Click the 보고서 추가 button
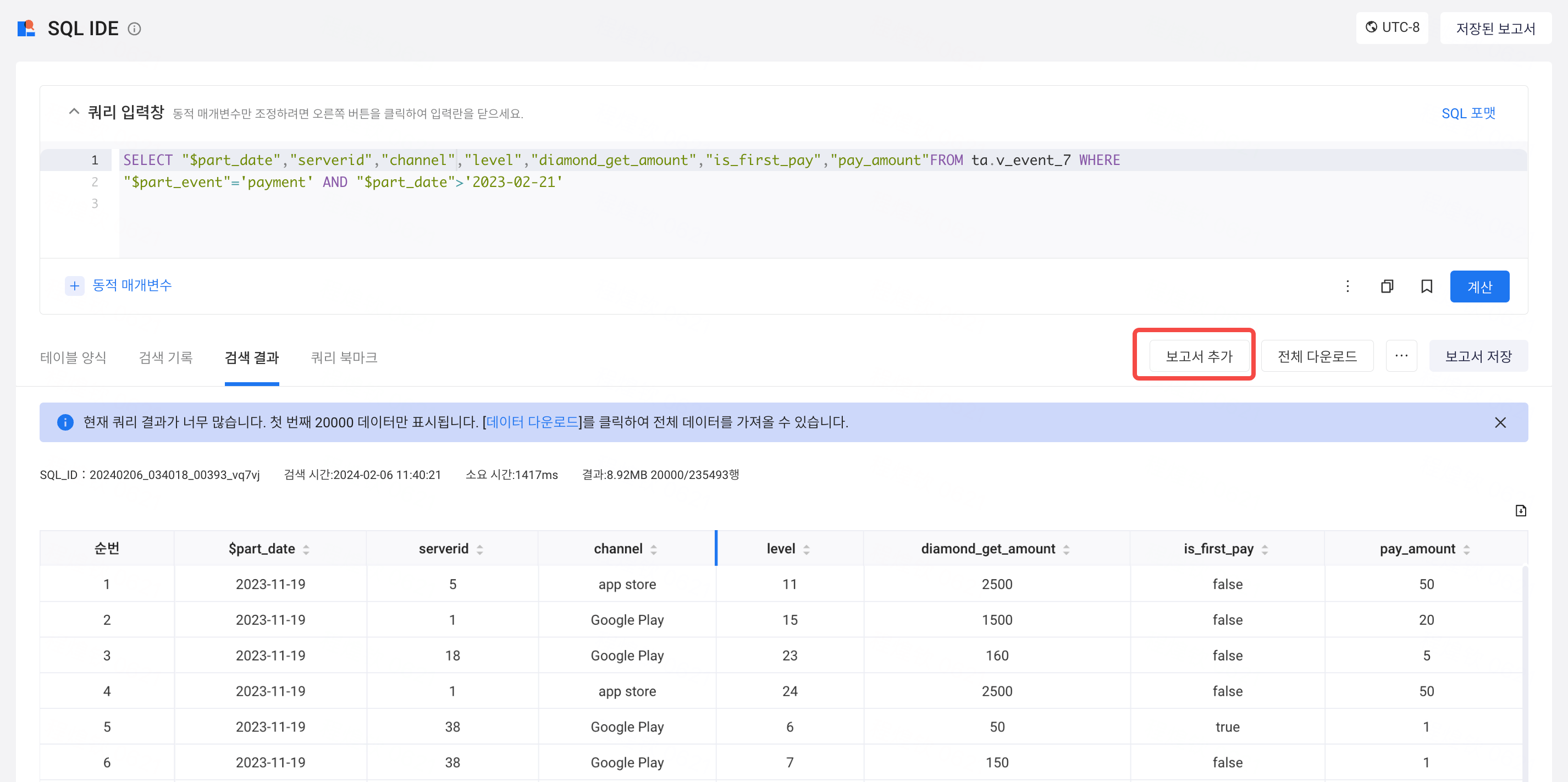Viewport: 1568px width, 782px height. click(x=1199, y=356)
